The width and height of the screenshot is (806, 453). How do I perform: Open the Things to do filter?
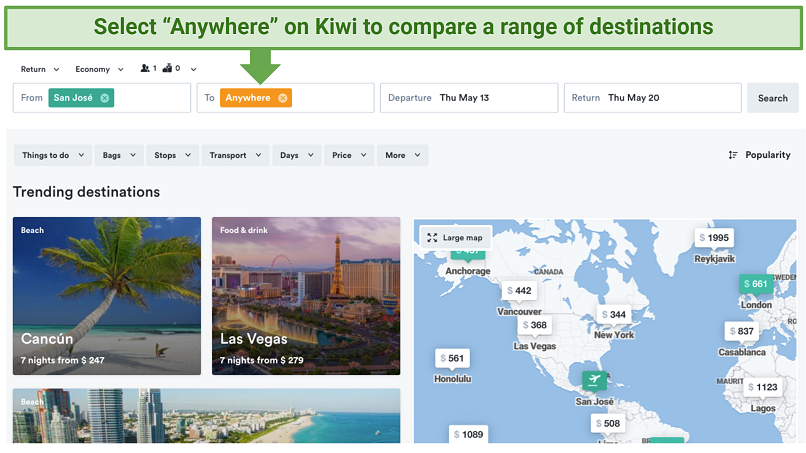(x=53, y=155)
